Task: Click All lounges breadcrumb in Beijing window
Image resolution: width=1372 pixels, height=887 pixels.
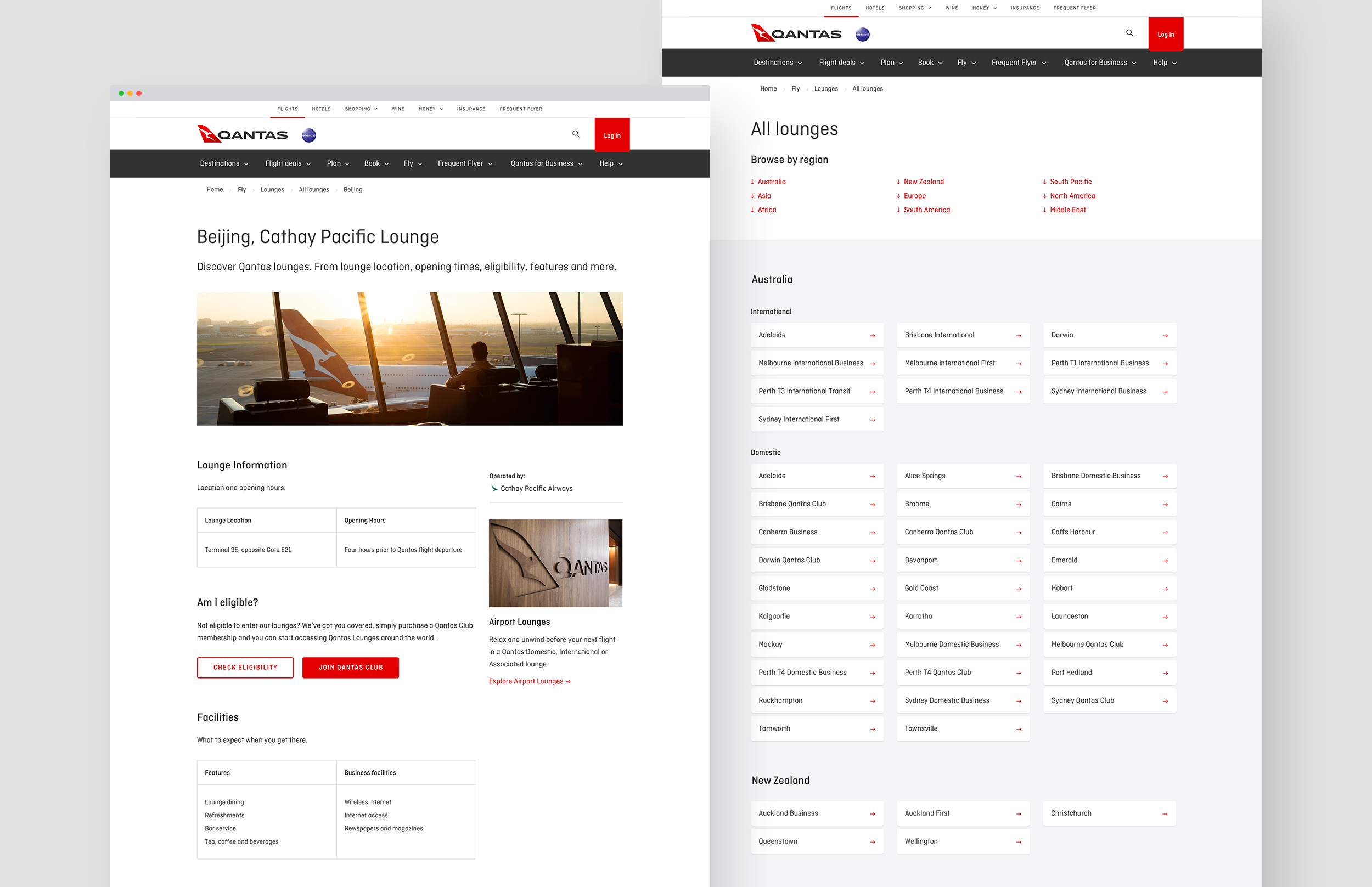Action: pyautogui.click(x=313, y=189)
